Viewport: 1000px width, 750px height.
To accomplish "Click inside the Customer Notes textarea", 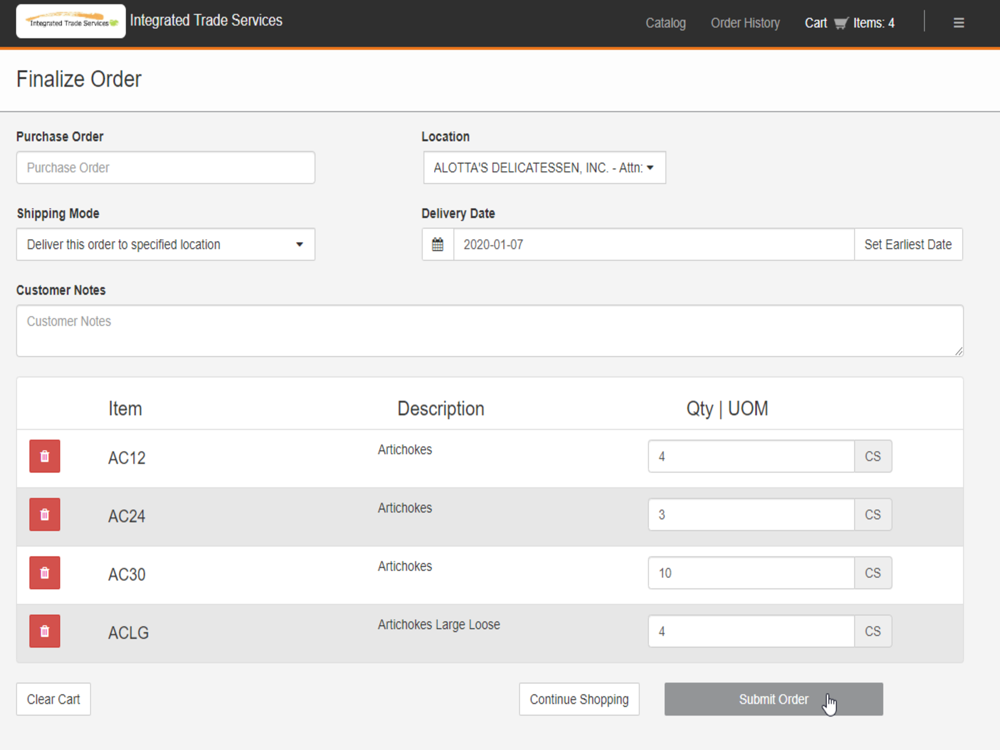I will coord(490,330).
